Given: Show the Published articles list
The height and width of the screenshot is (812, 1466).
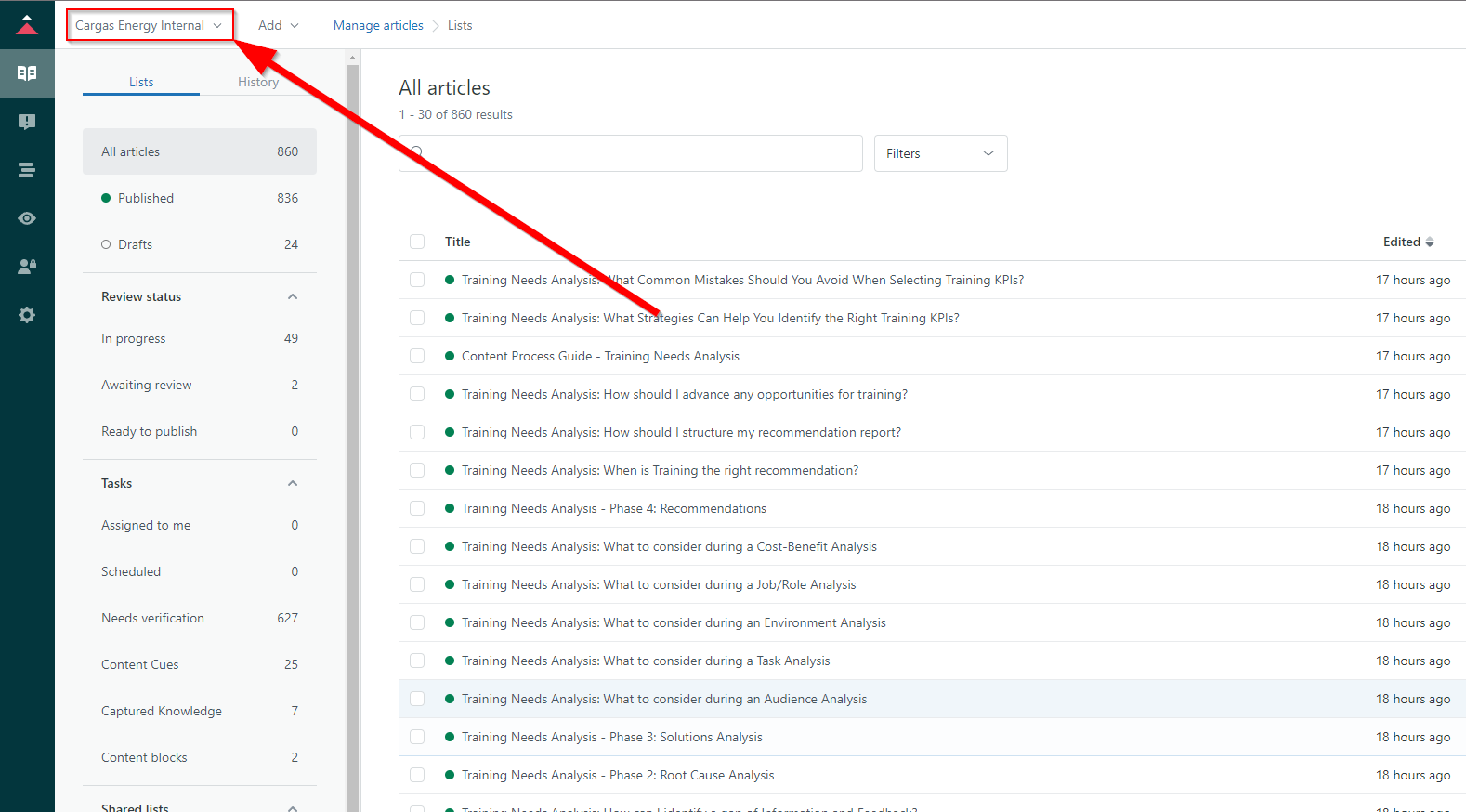Looking at the screenshot, I should point(200,198).
